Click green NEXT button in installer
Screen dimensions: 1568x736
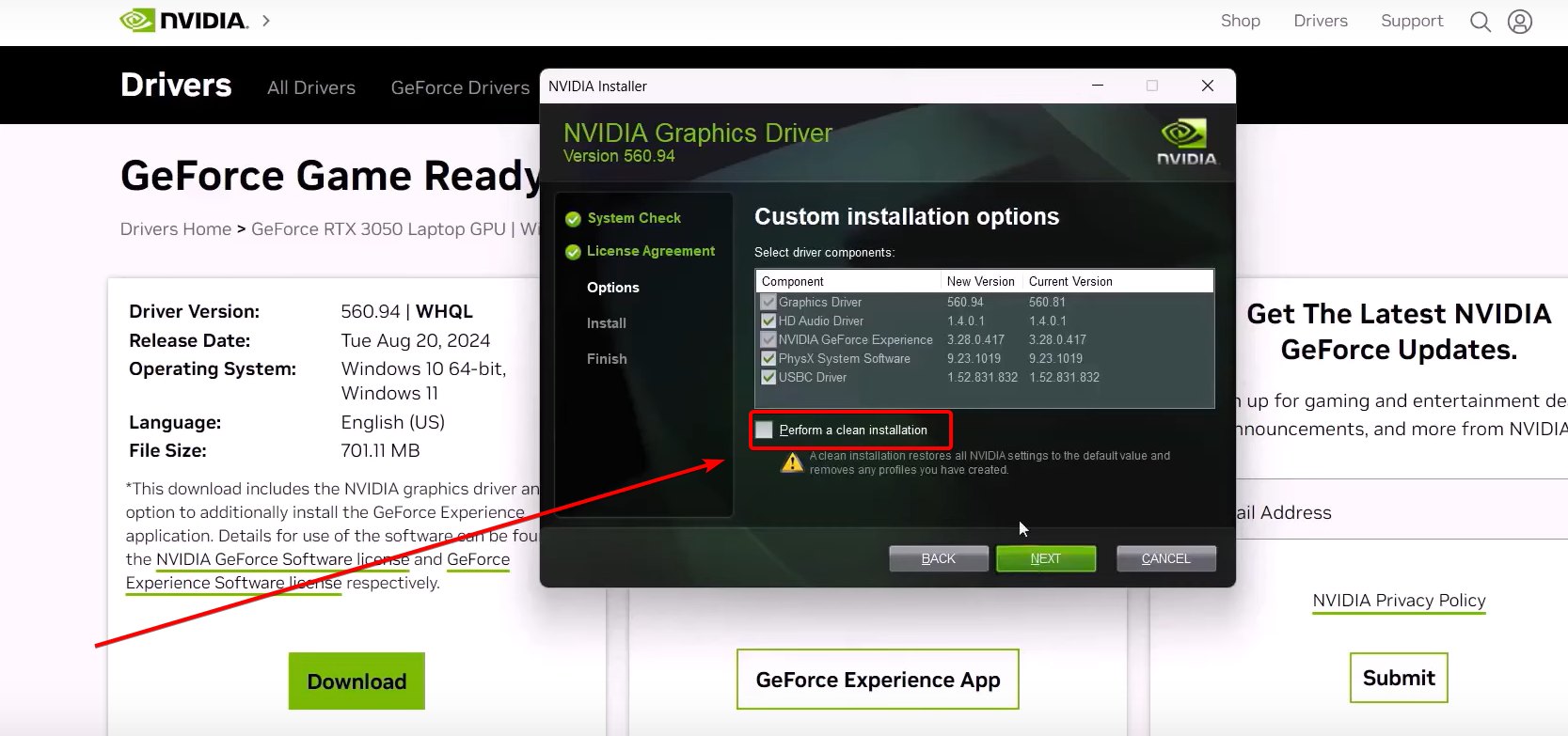[x=1046, y=558]
